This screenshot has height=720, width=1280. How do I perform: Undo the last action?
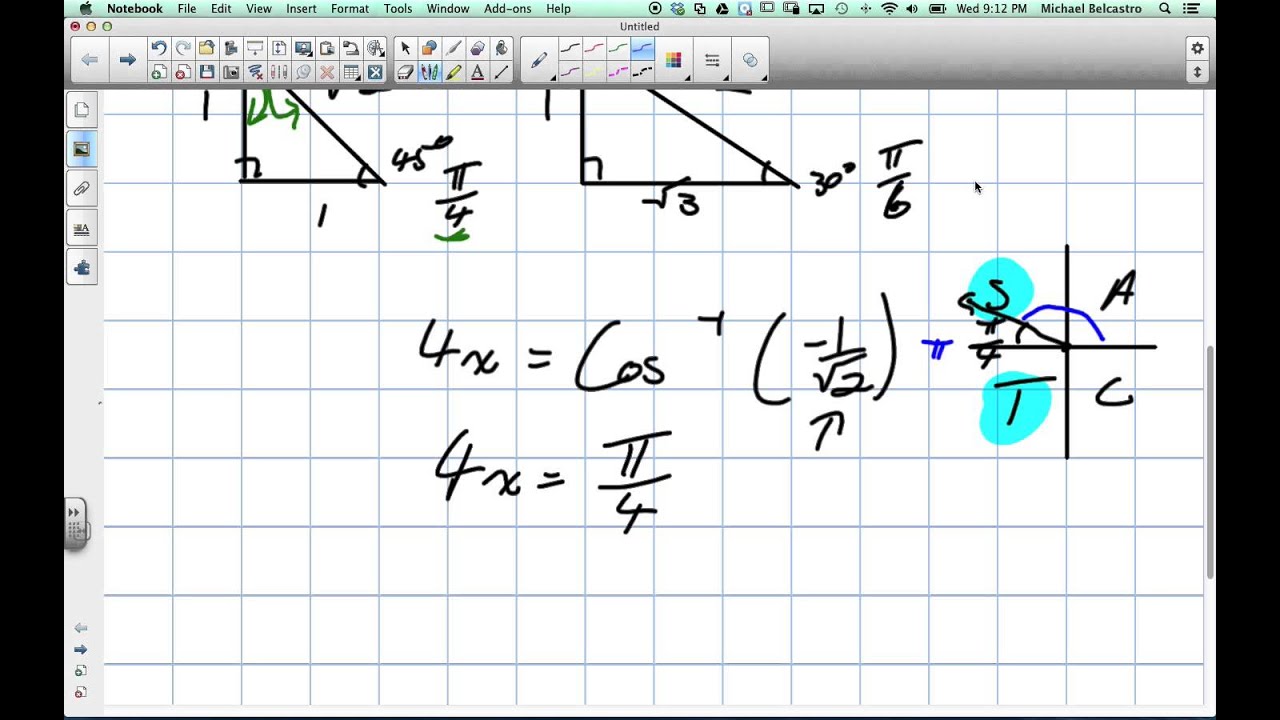point(158,48)
